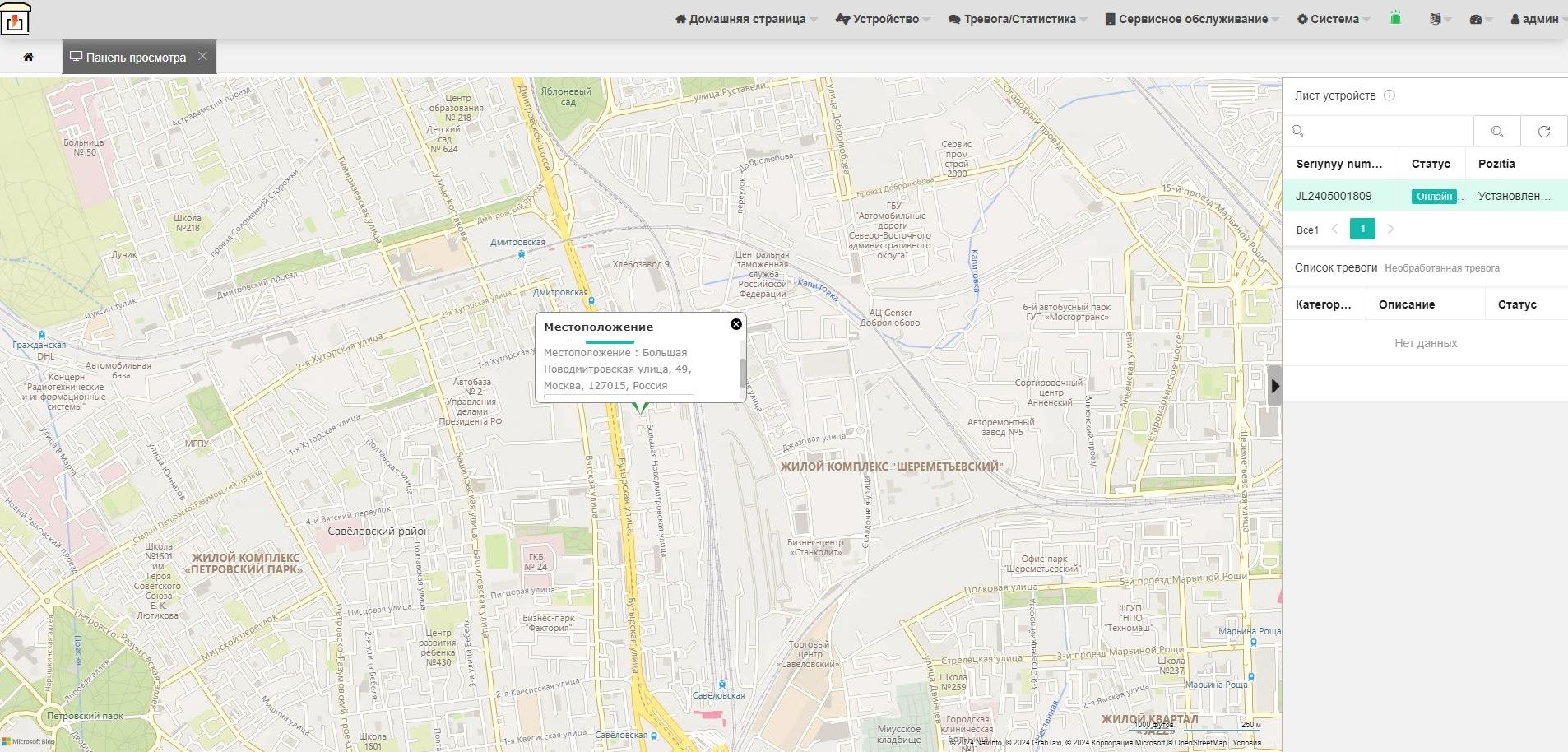Close the Местоположение map popup
The image size is (1568, 752).
pos(736,324)
